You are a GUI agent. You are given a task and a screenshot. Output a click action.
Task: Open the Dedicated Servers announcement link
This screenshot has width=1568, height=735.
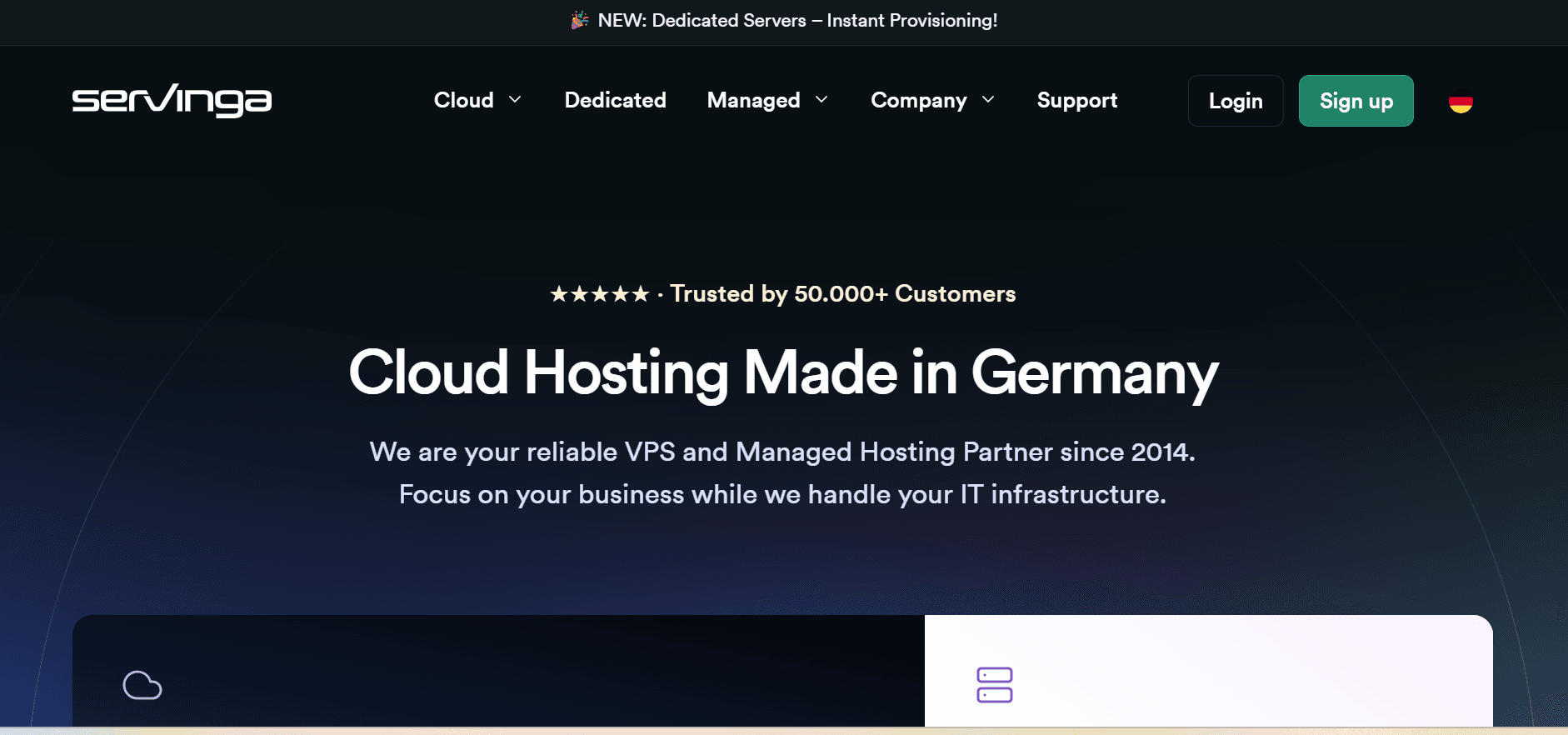click(x=797, y=21)
